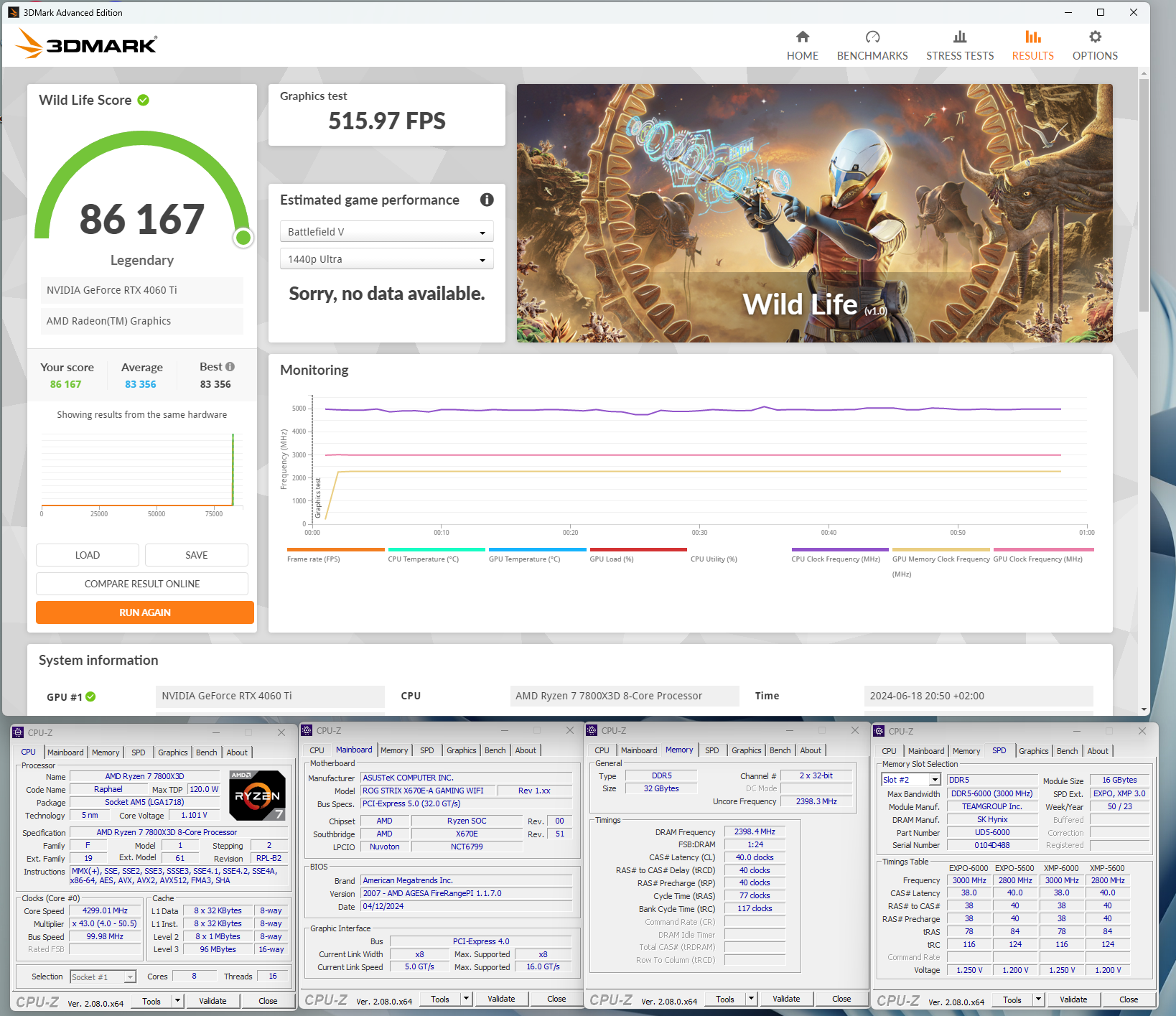Open SPD tab in CPU-Z Memory window

coord(711,750)
